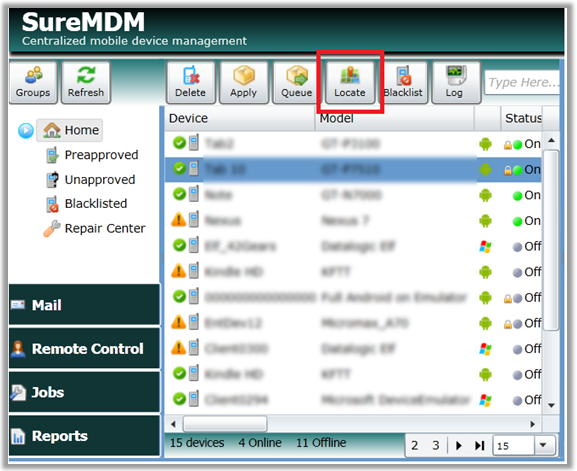
Task: Click lock icon on Micromax_A70 row
Action: coord(508,324)
